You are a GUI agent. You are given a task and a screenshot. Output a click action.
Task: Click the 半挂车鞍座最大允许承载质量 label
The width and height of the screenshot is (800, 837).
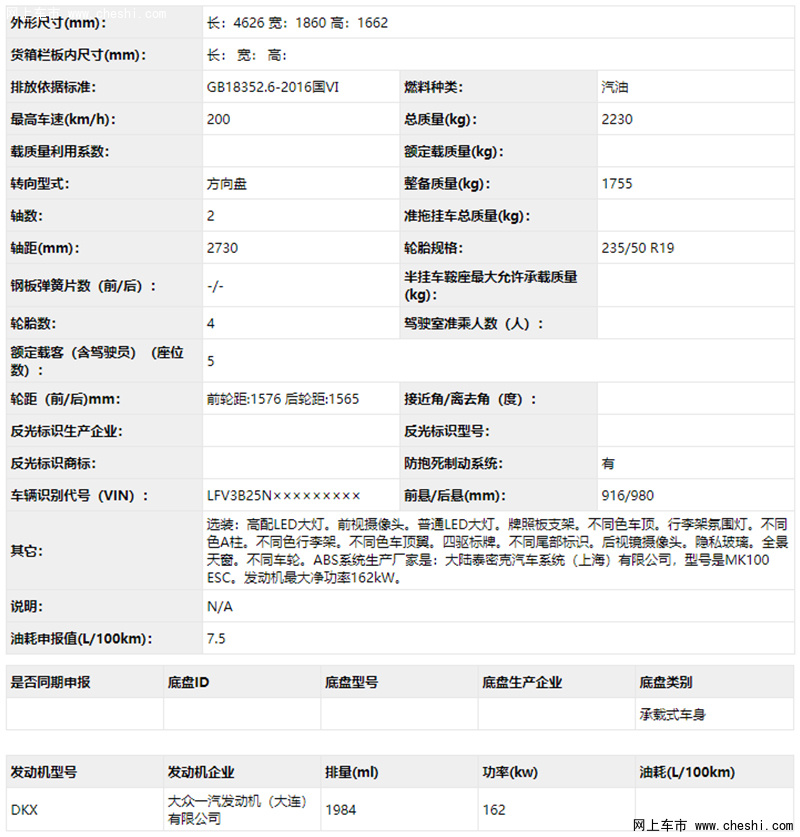click(490, 286)
